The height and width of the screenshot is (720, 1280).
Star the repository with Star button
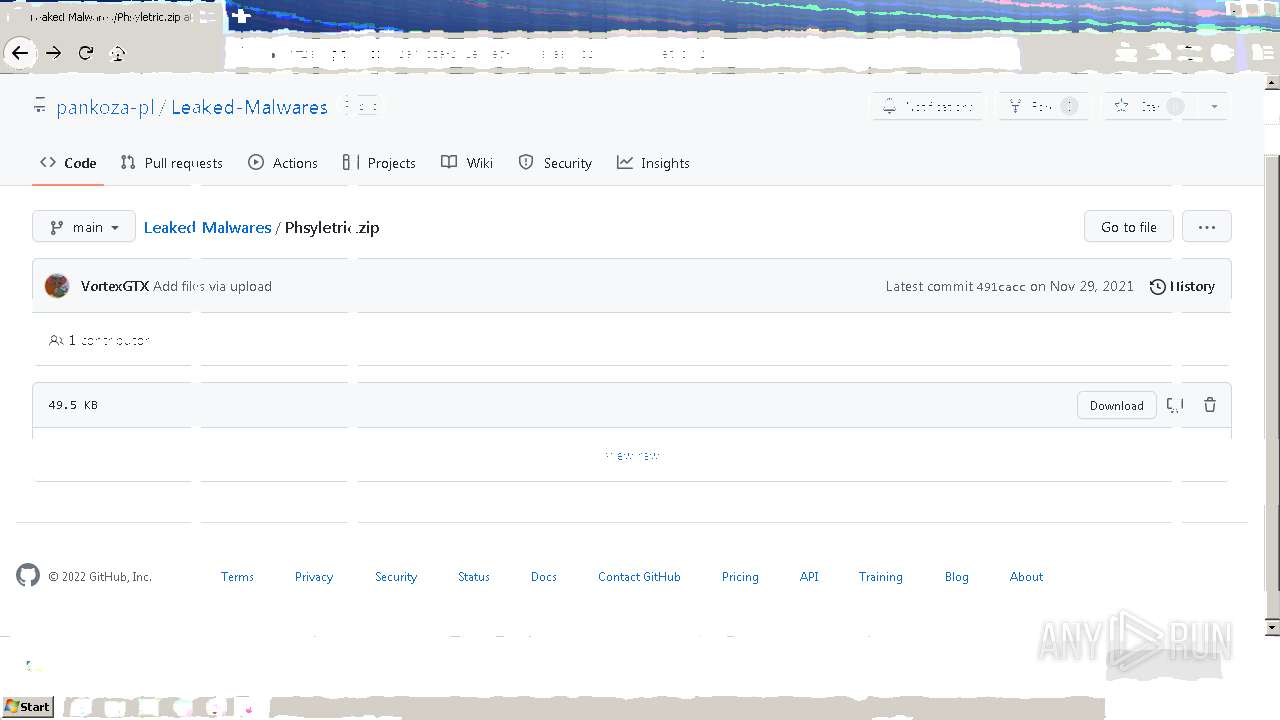[1150, 106]
